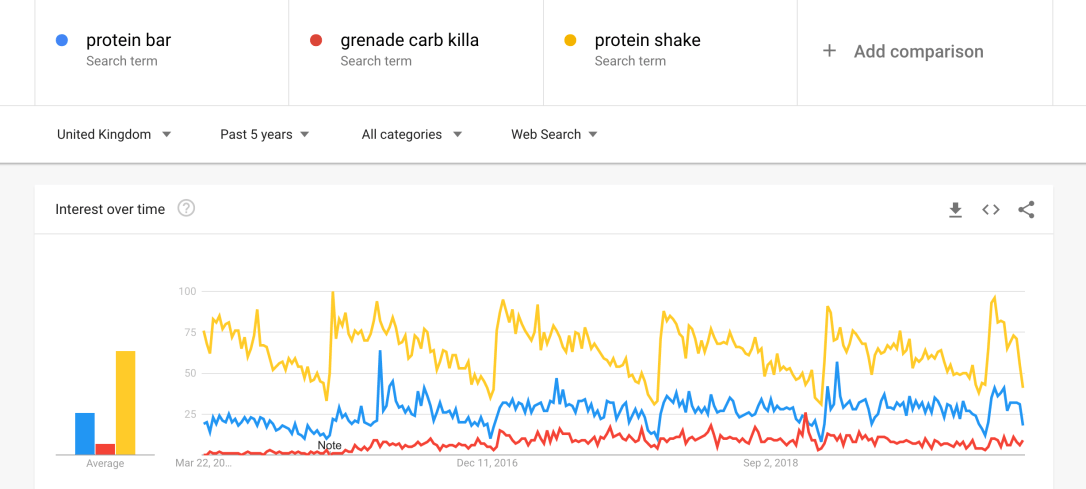Download the Interest over time chart data
The image size is (1086, 489).
tap(955, 210)
